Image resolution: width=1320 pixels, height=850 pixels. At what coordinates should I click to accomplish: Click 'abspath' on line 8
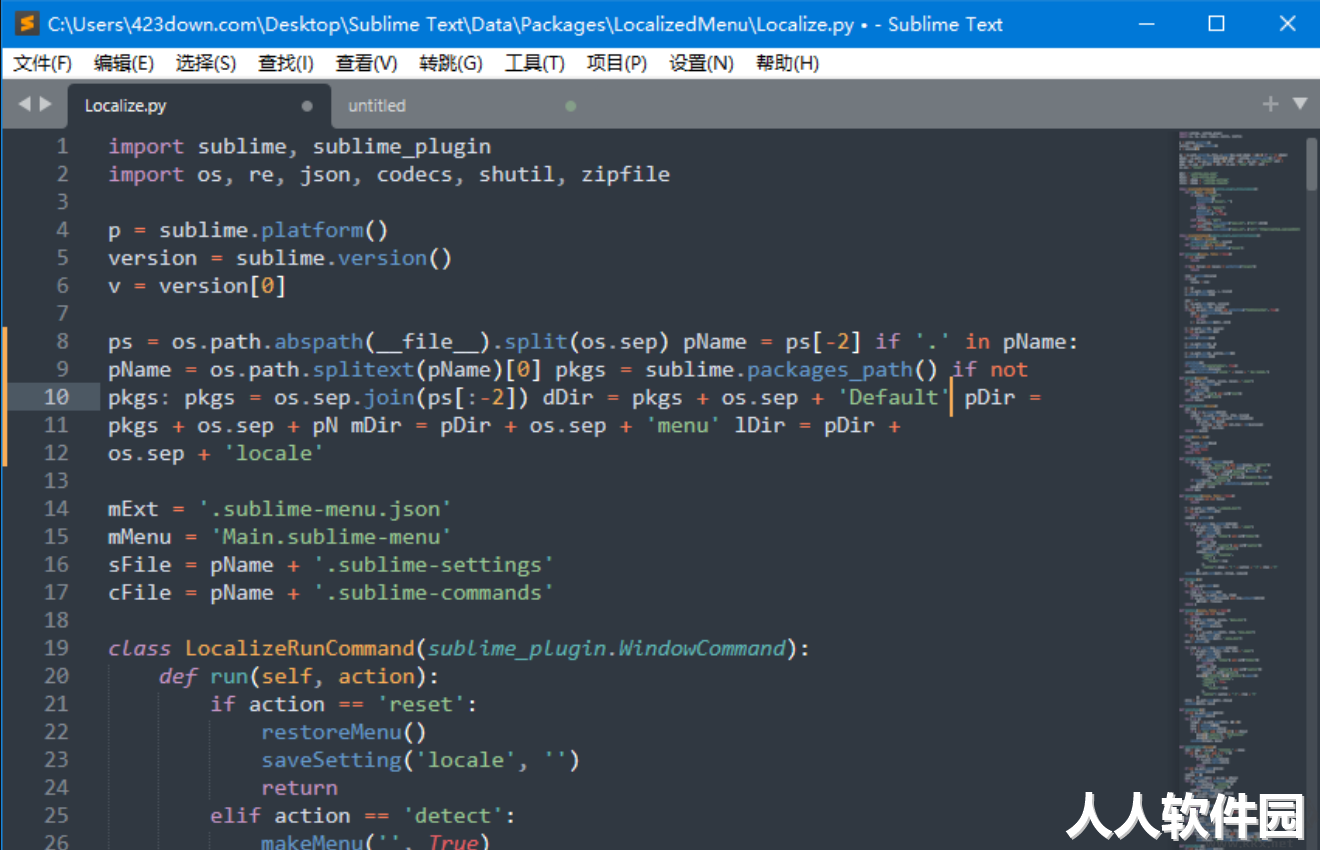coord(319,342)
